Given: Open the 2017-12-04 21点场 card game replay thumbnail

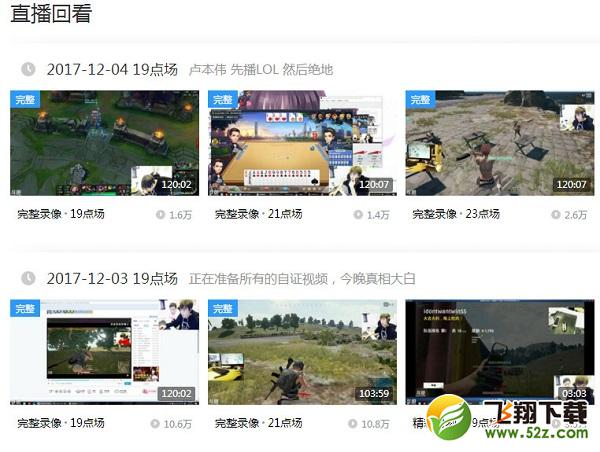Looking at the screenshot, I should (x=302, y=143).
